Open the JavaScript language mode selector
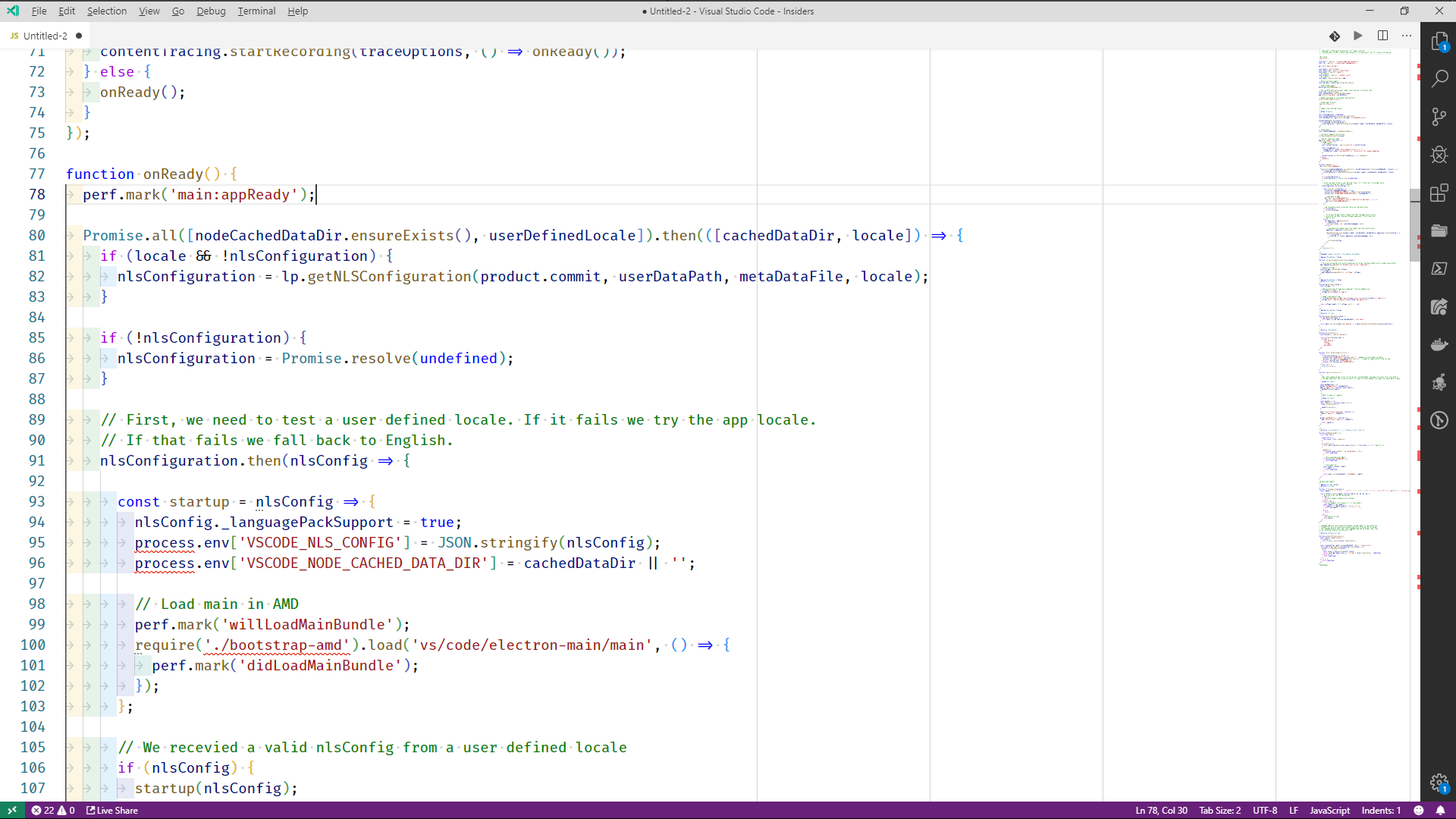 pos(1329,811)
